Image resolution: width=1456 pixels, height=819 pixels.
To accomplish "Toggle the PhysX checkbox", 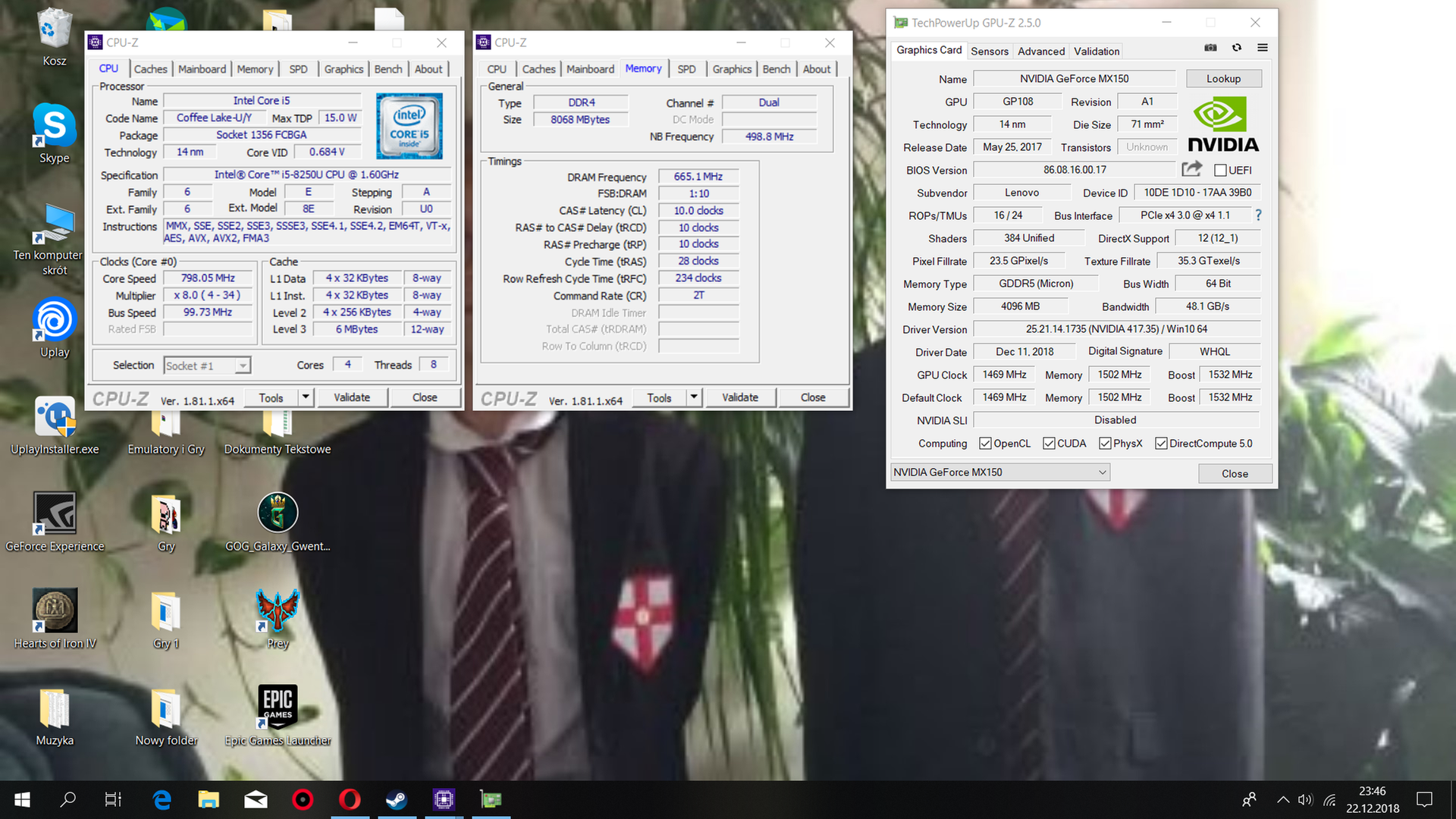I will pyautogui.click(x=1105, y=443).
